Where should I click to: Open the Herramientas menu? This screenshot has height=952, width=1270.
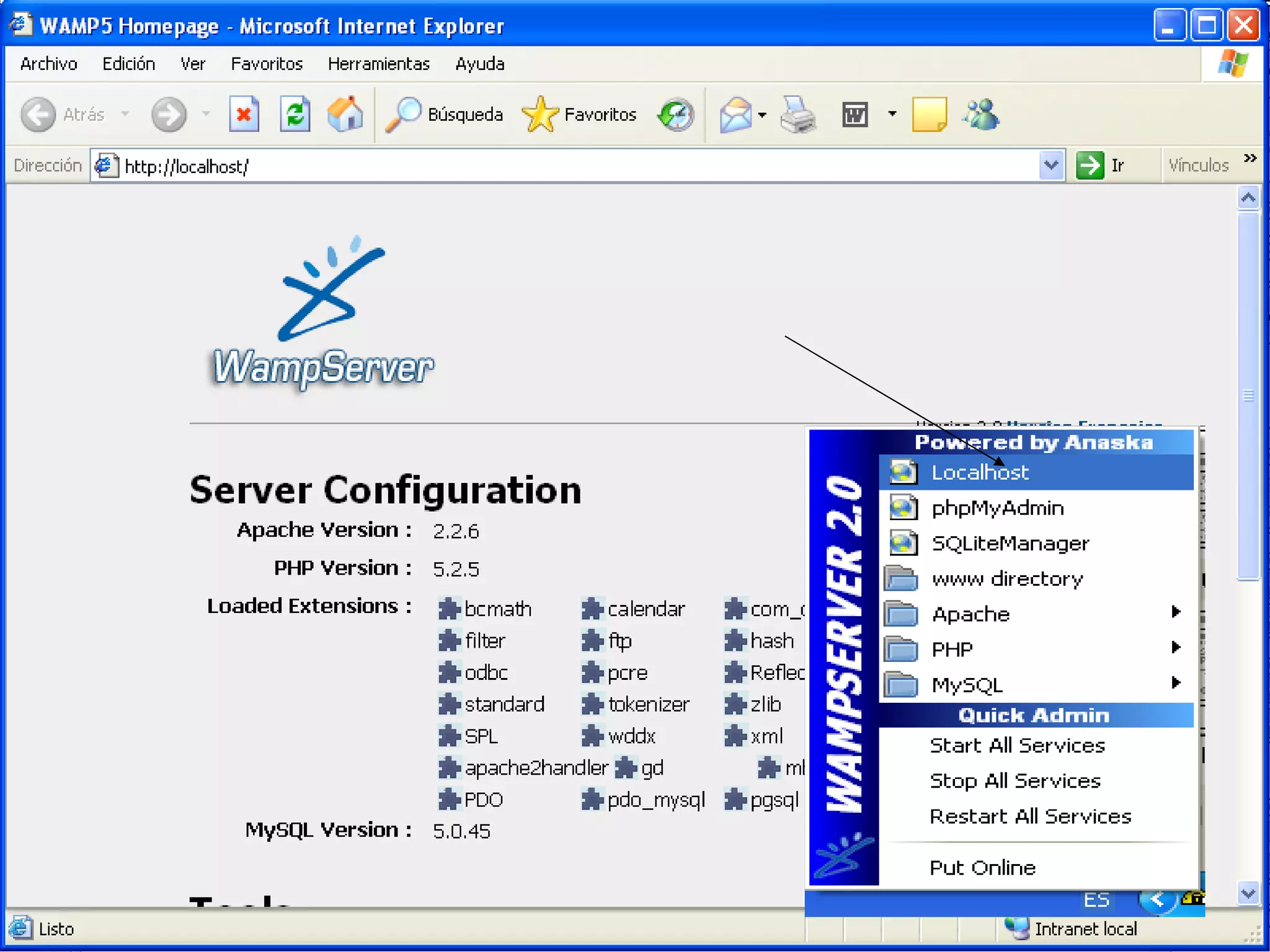click(378, 64)
